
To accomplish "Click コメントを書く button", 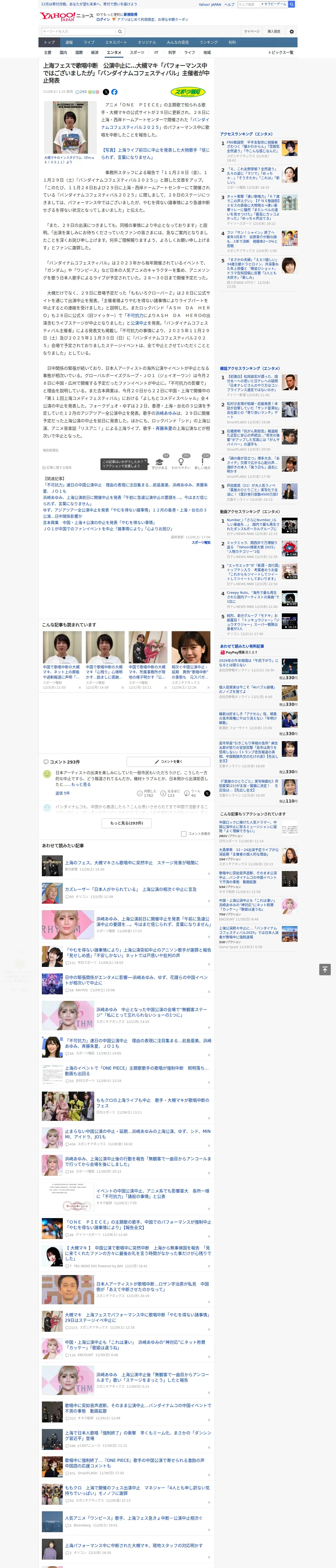I will coord(168,762).
